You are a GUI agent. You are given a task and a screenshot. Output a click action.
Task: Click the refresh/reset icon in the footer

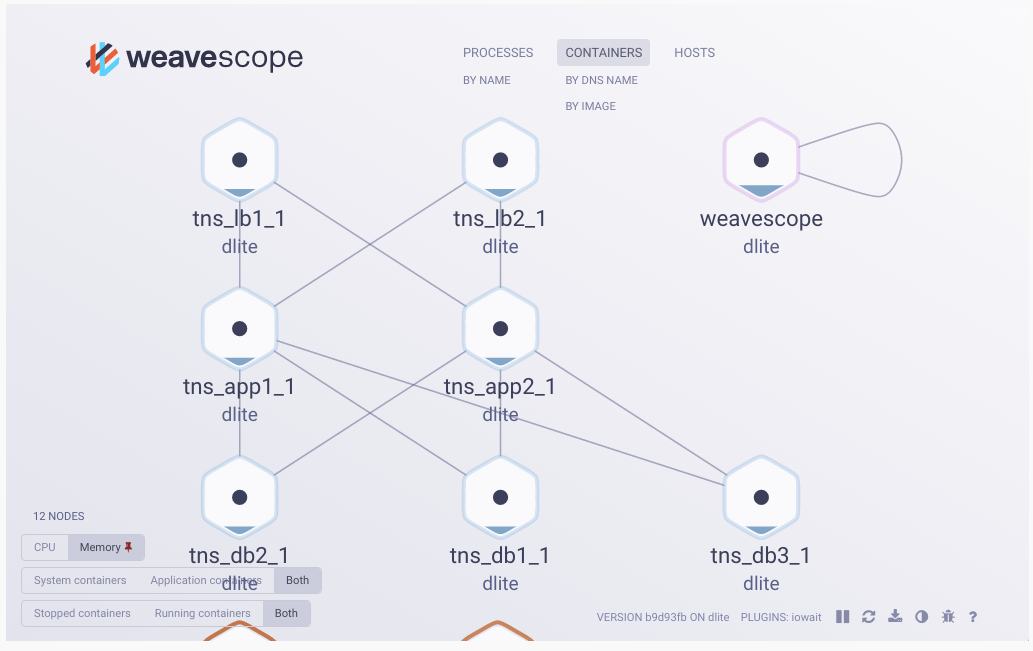(x=868, y=617)
